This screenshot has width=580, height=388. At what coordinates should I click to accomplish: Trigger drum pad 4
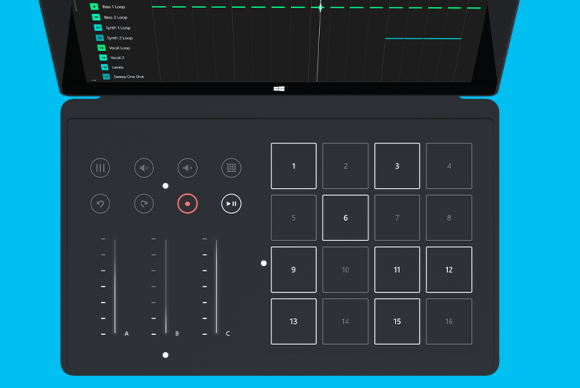(449, 166)
